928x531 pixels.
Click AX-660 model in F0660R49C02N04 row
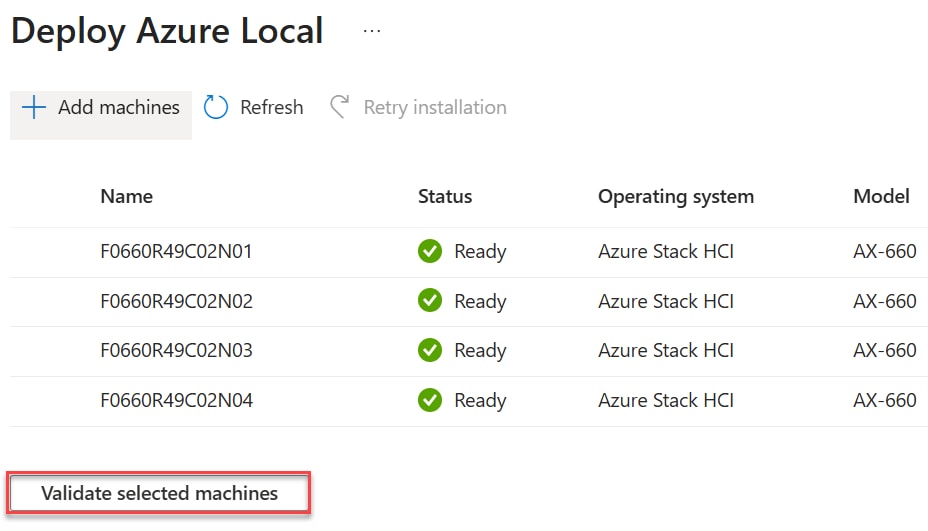[885, 400]
